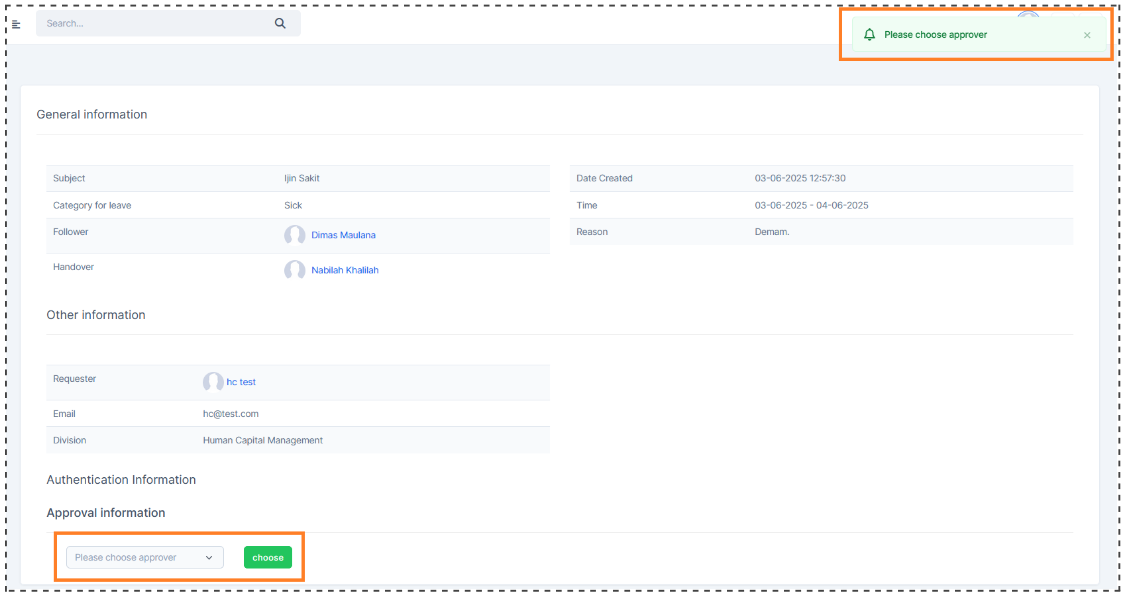
Task: Open Dimas Maulana follower profile link
Action: point(343,235)
